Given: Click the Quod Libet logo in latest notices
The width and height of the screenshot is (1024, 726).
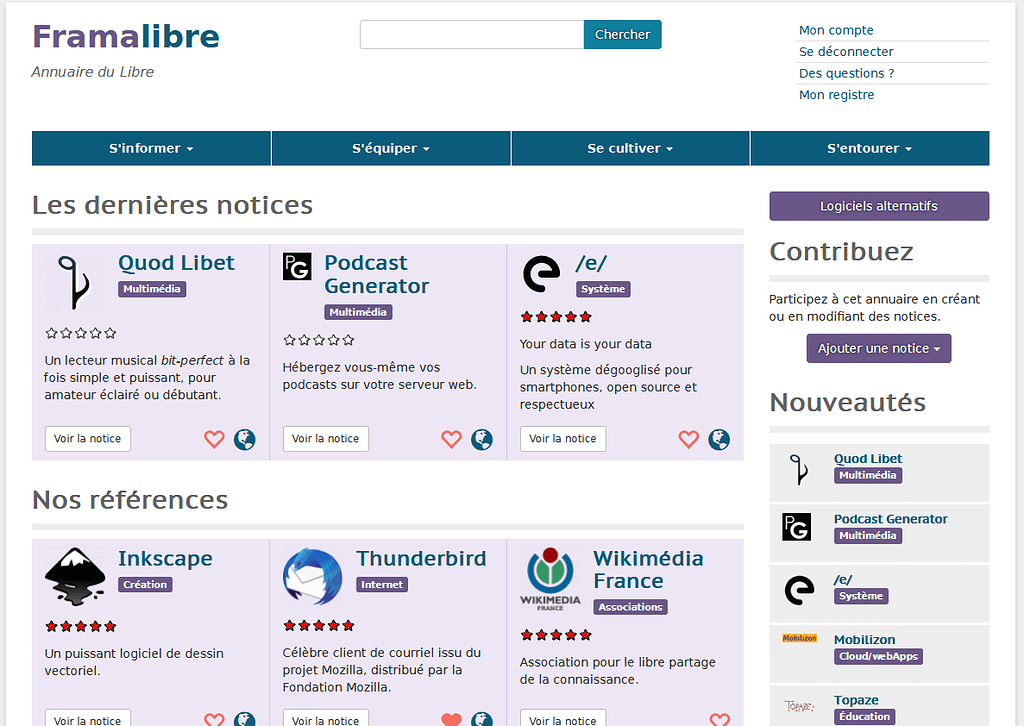Looking at the screenshot, I should click(x=75, y=281).
